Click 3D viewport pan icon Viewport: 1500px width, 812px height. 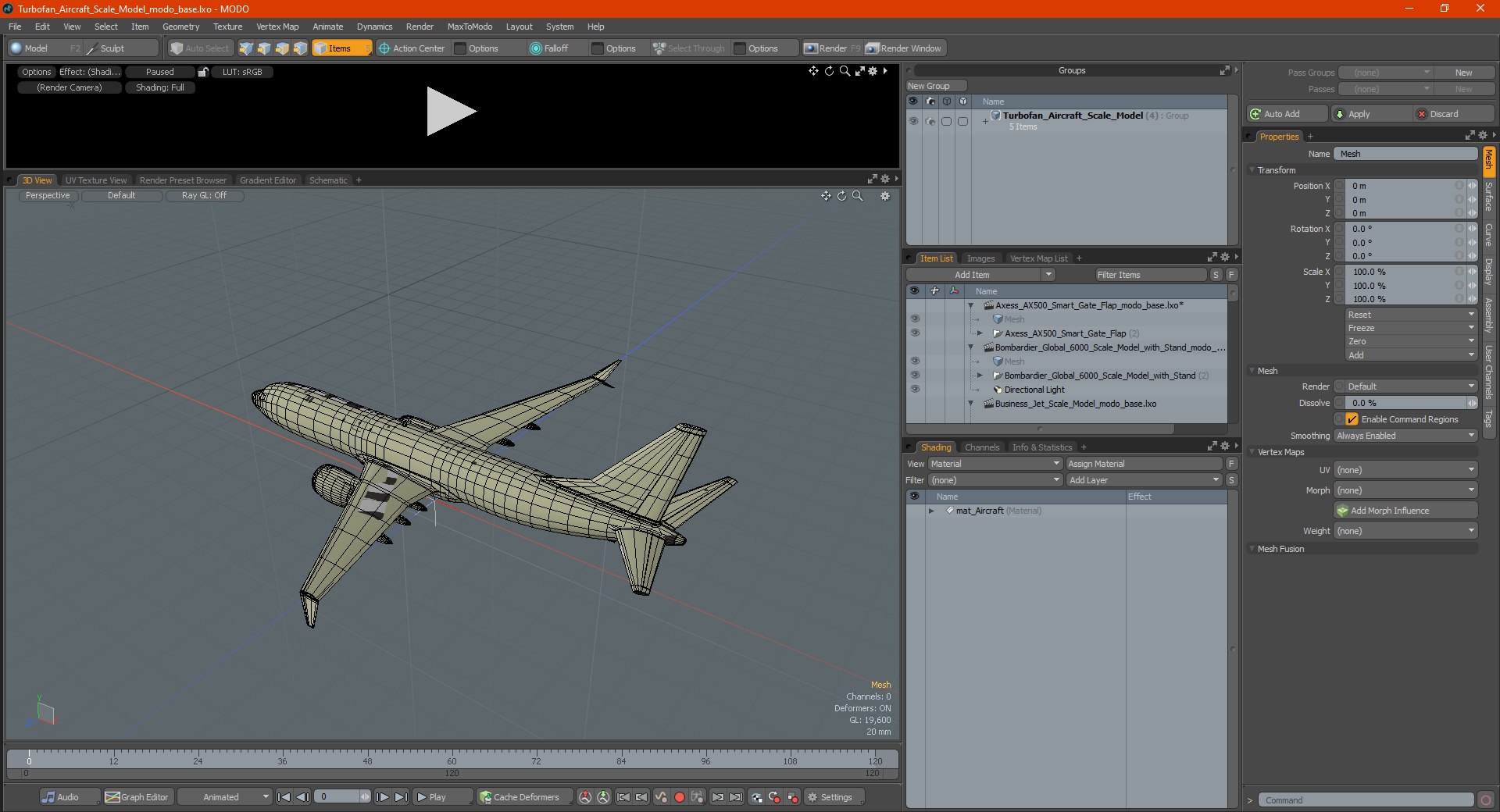pos(826,196)
